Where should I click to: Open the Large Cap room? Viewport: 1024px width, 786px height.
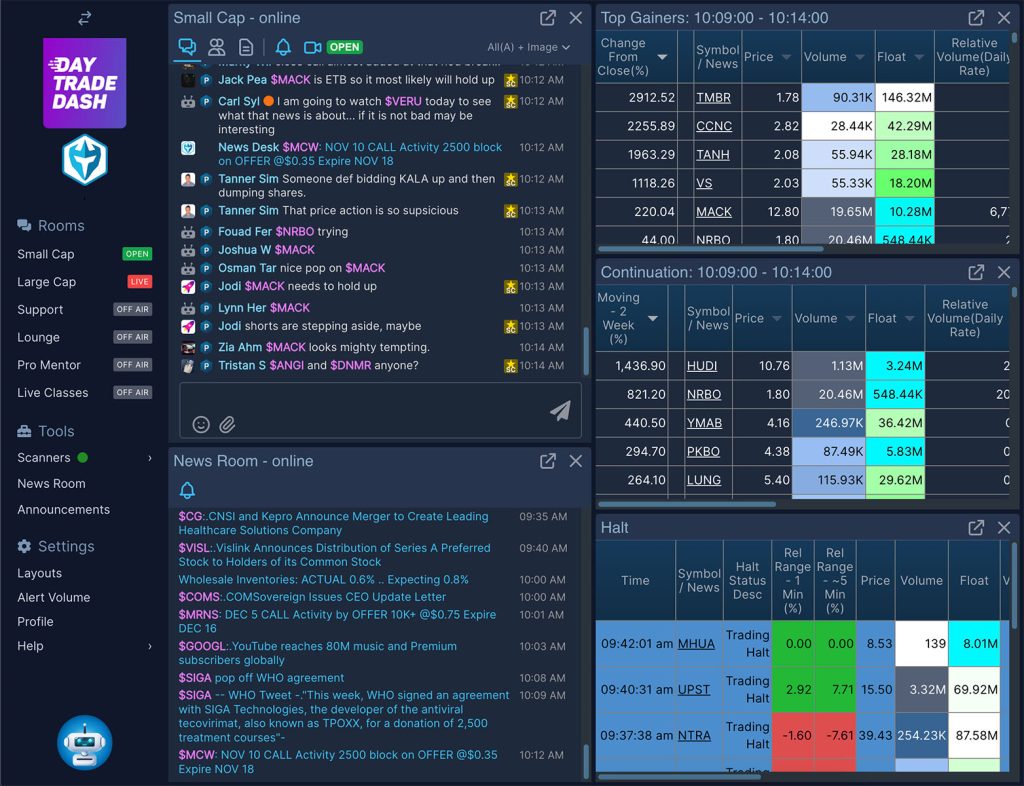pyautogui.click(x=46, y=282)
